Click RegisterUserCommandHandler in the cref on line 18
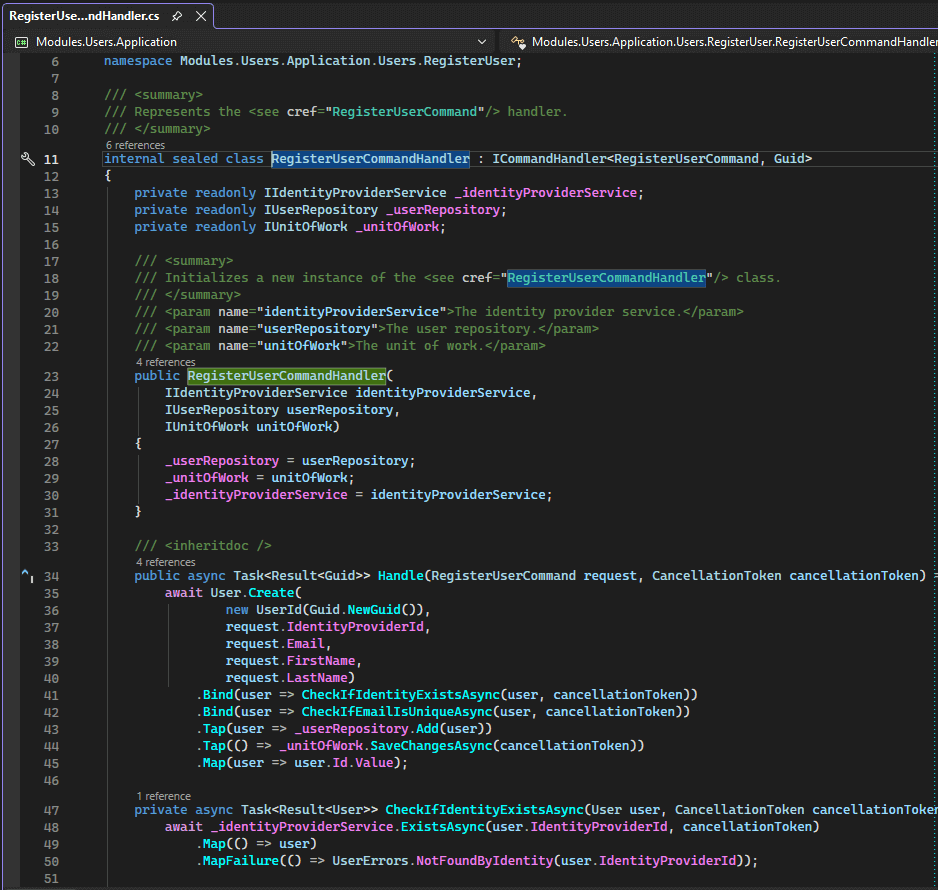The width and height of the screenshot is (938, 890). 607,278
